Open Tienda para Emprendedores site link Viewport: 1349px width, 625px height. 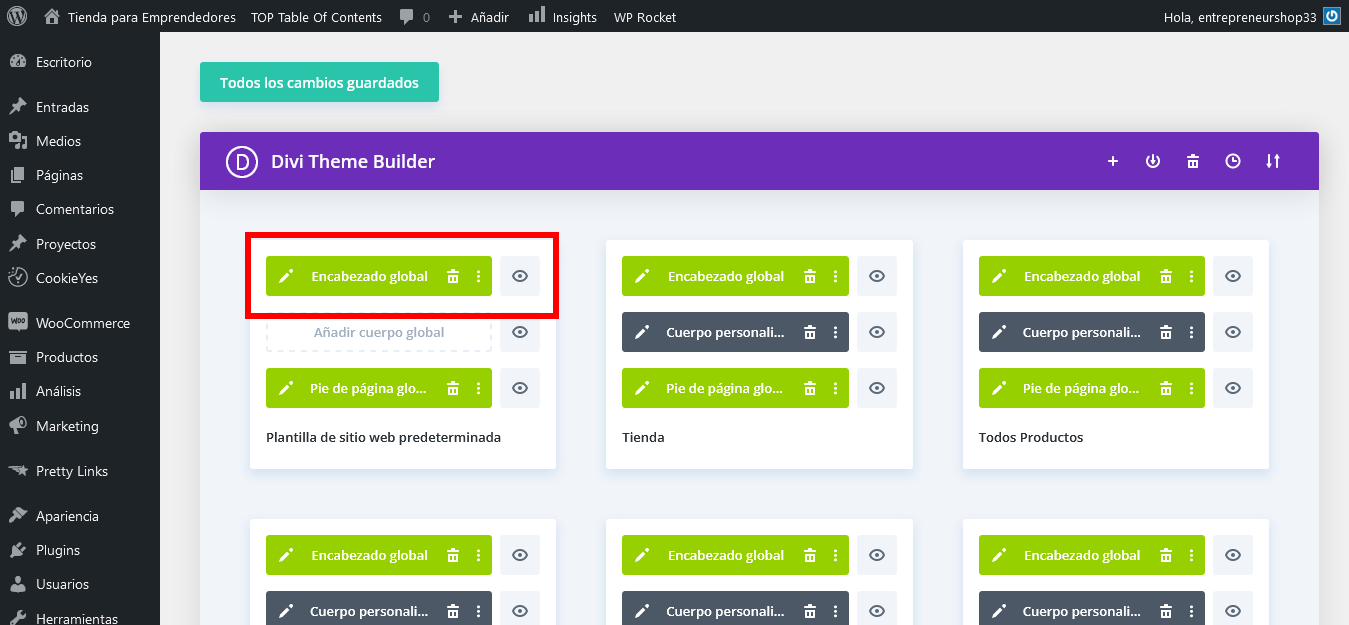tap(140, 17)
